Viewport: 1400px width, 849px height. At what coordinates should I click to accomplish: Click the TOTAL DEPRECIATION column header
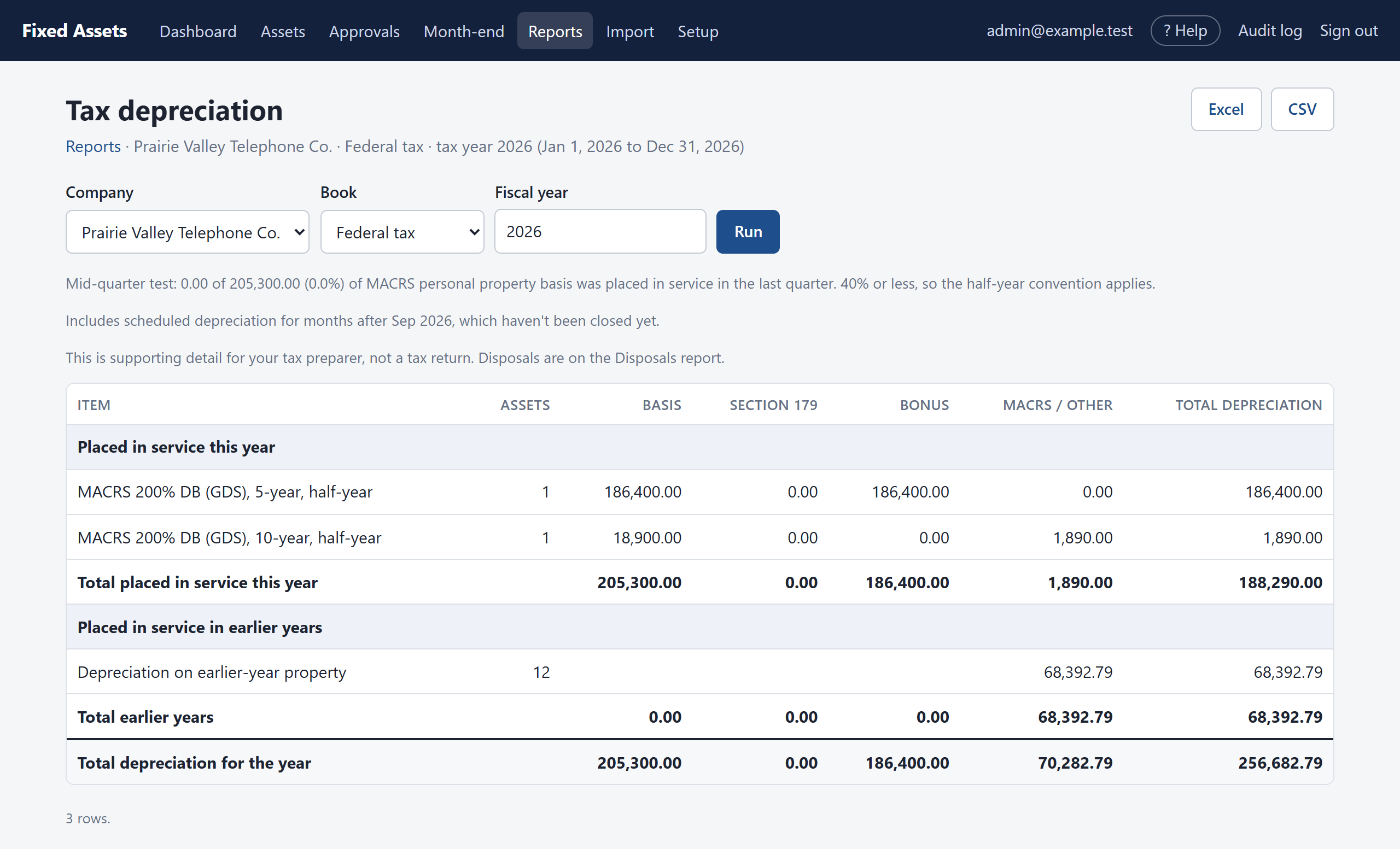pos(1249,405)
